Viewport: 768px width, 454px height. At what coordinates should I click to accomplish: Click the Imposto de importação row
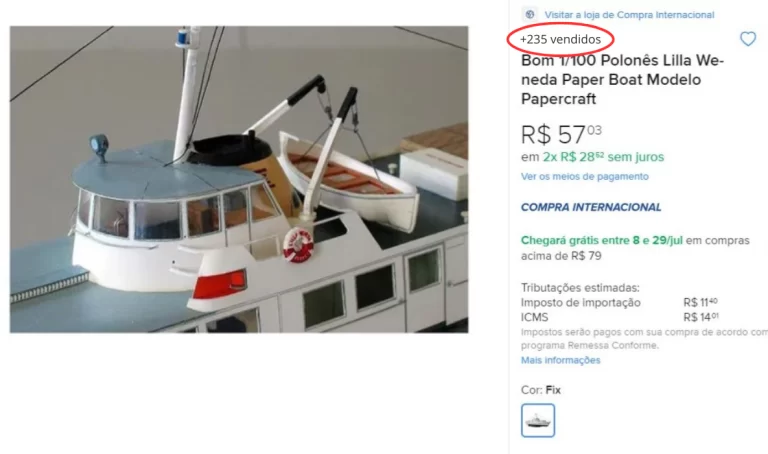click(620, 302)
